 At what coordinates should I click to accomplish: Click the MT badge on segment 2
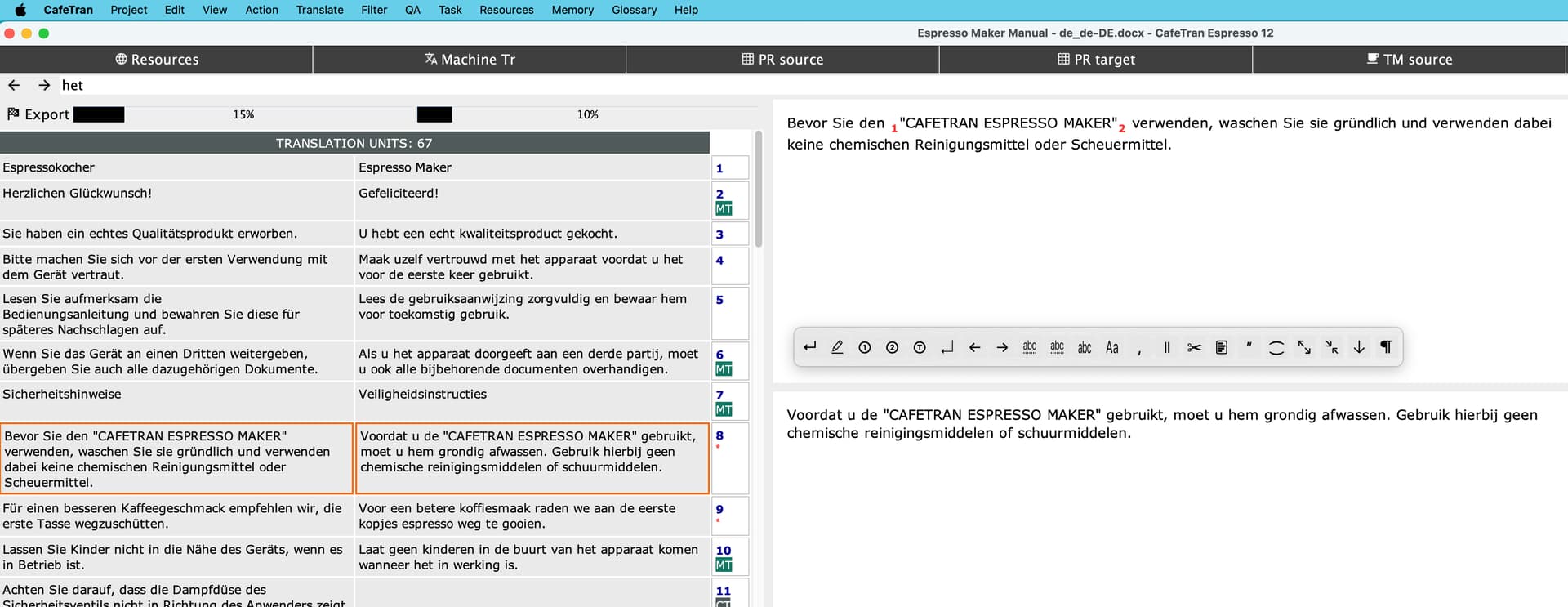click(724, 209)
